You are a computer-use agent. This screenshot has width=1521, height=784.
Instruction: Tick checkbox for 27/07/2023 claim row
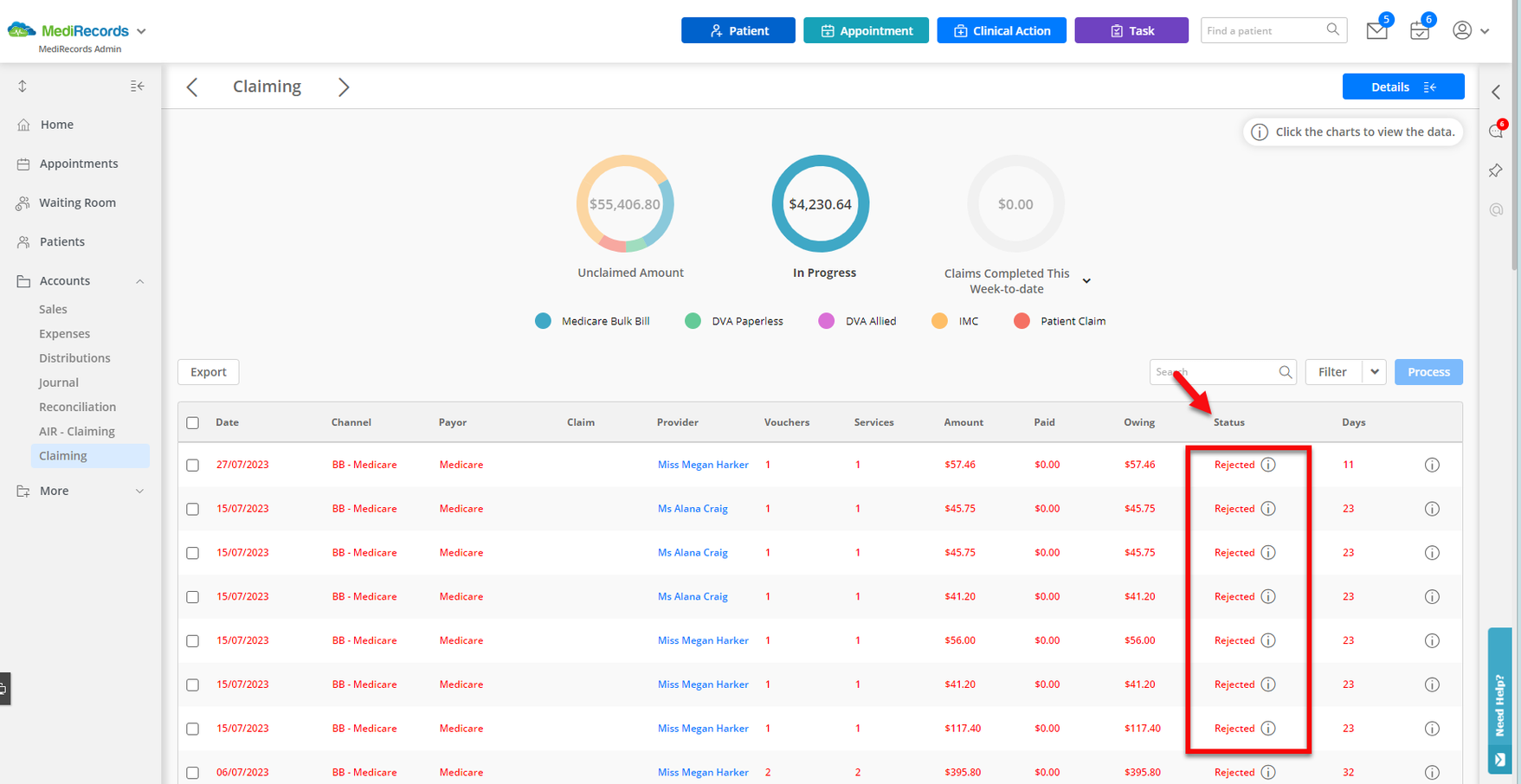193,466
